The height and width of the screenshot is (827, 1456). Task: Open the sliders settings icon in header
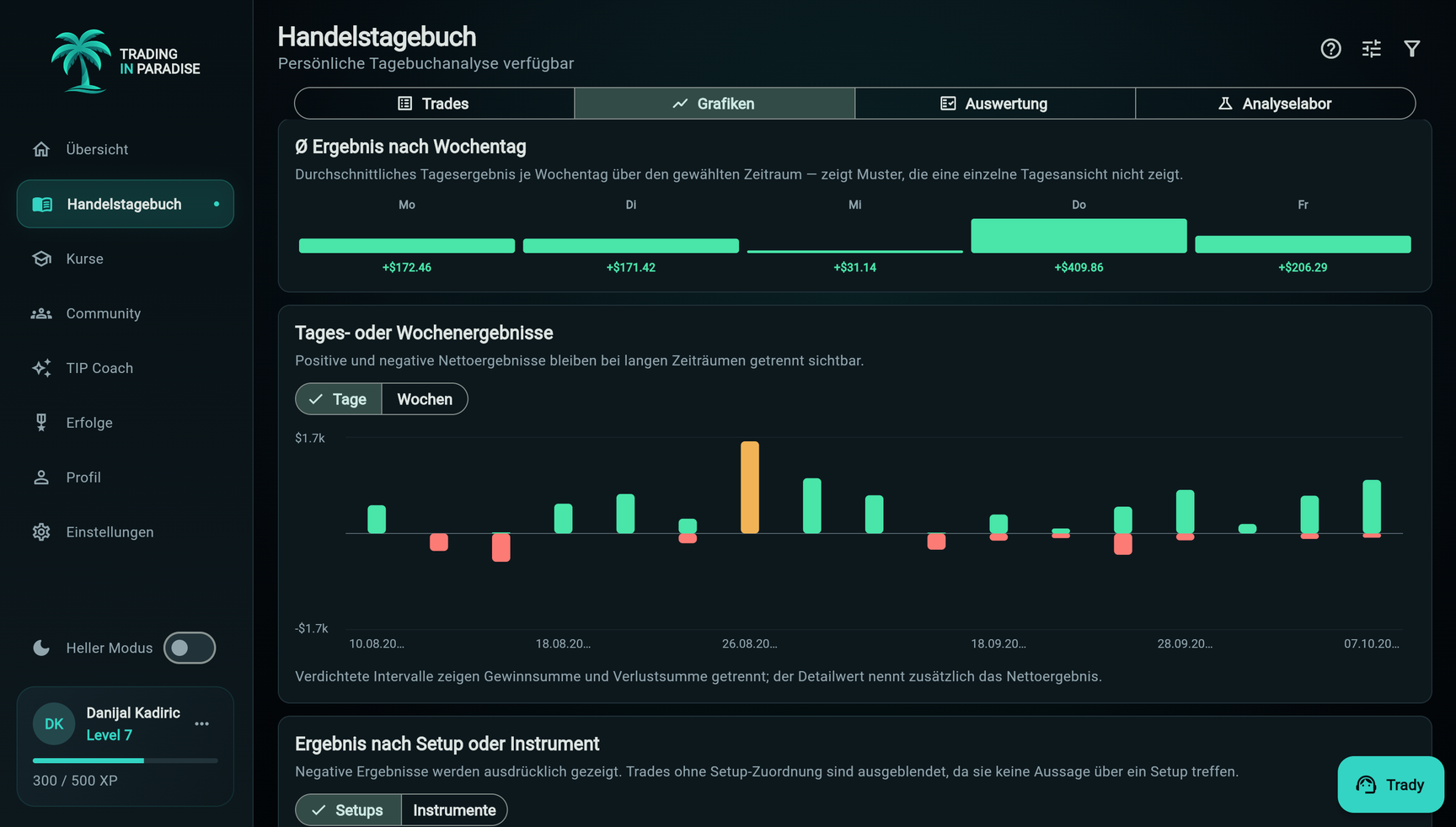1372,49
